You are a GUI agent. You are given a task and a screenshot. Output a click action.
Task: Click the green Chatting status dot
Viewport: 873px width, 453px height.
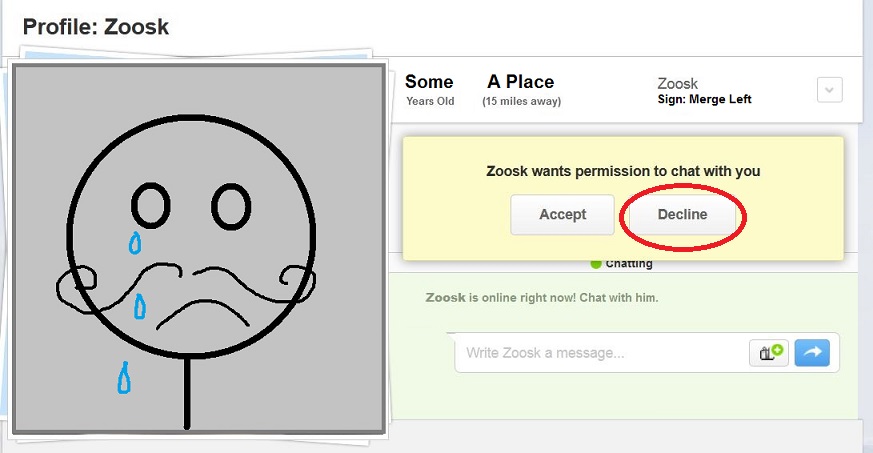pos(596,264)
